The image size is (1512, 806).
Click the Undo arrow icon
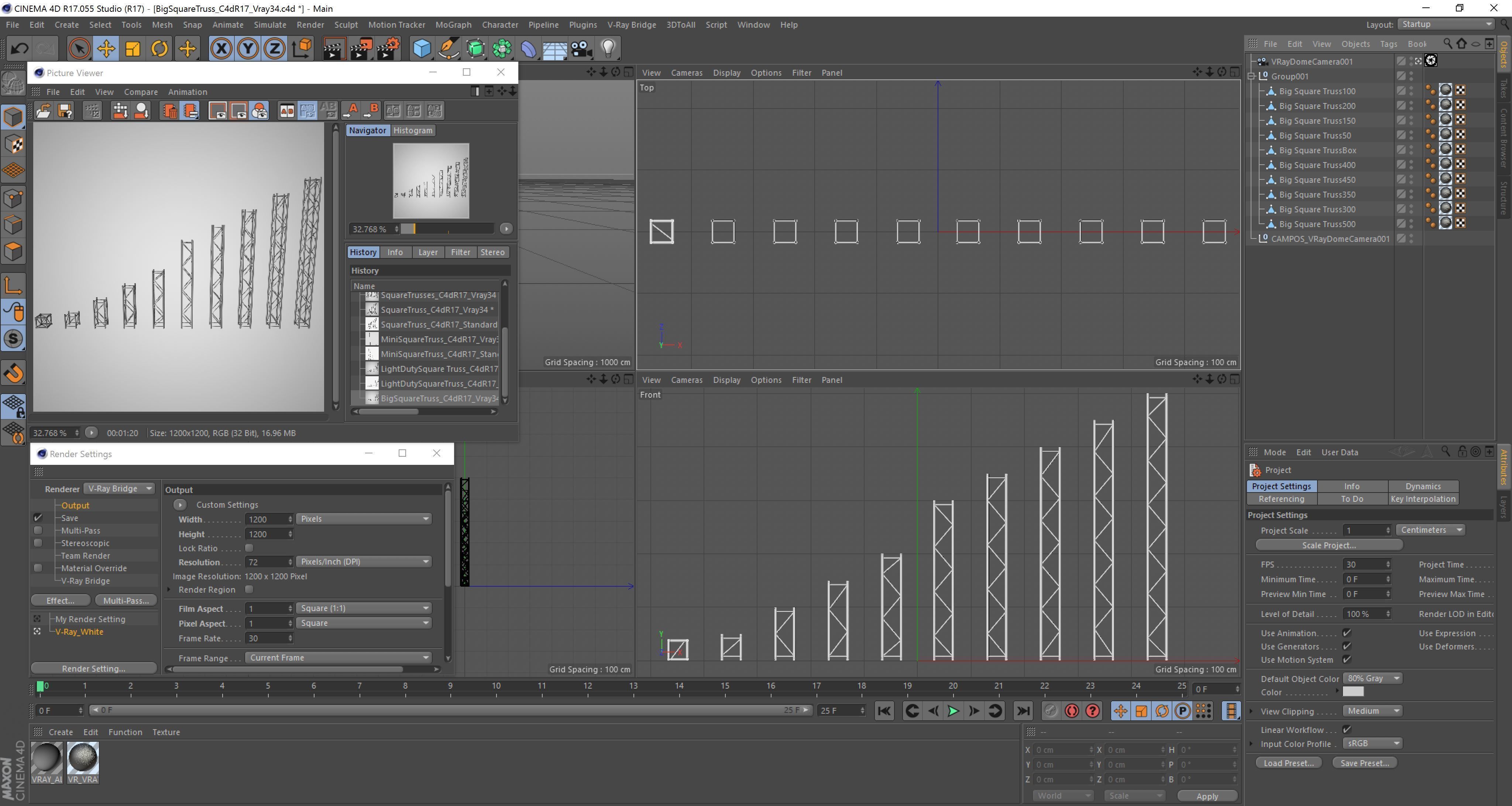click(19, 49)
